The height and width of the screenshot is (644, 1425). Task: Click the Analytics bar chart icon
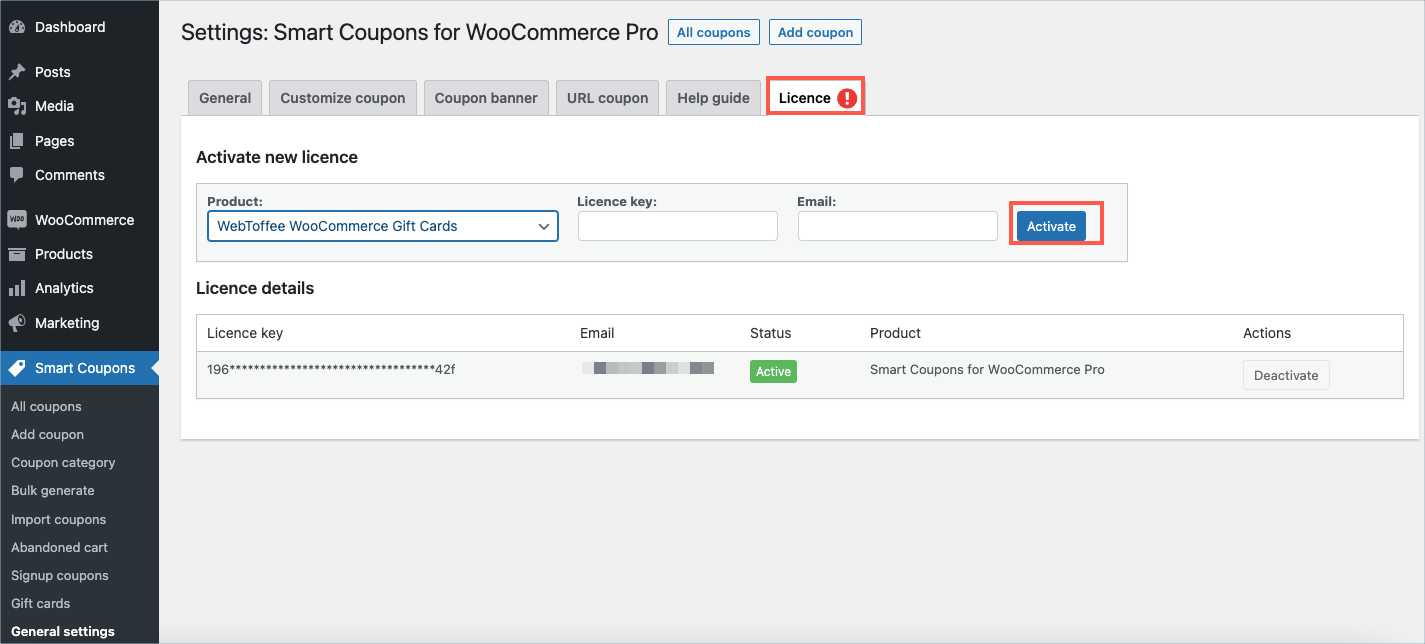point(17,288)
